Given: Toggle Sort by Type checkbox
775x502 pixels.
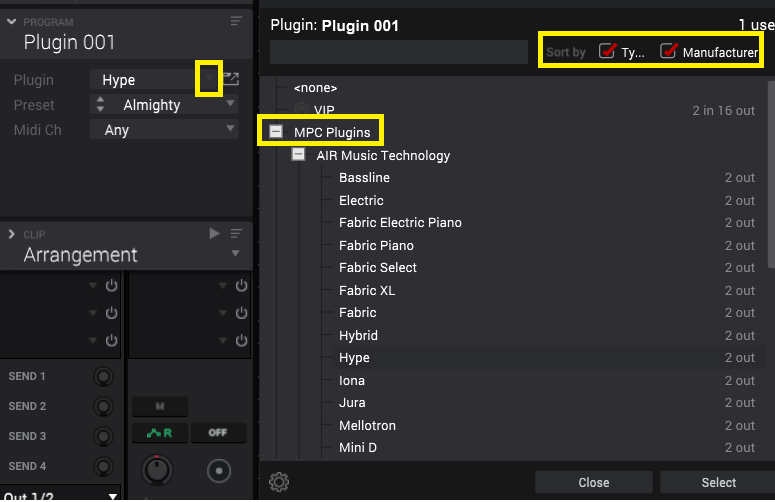Looking at the screenshot, I should [606, 51].
